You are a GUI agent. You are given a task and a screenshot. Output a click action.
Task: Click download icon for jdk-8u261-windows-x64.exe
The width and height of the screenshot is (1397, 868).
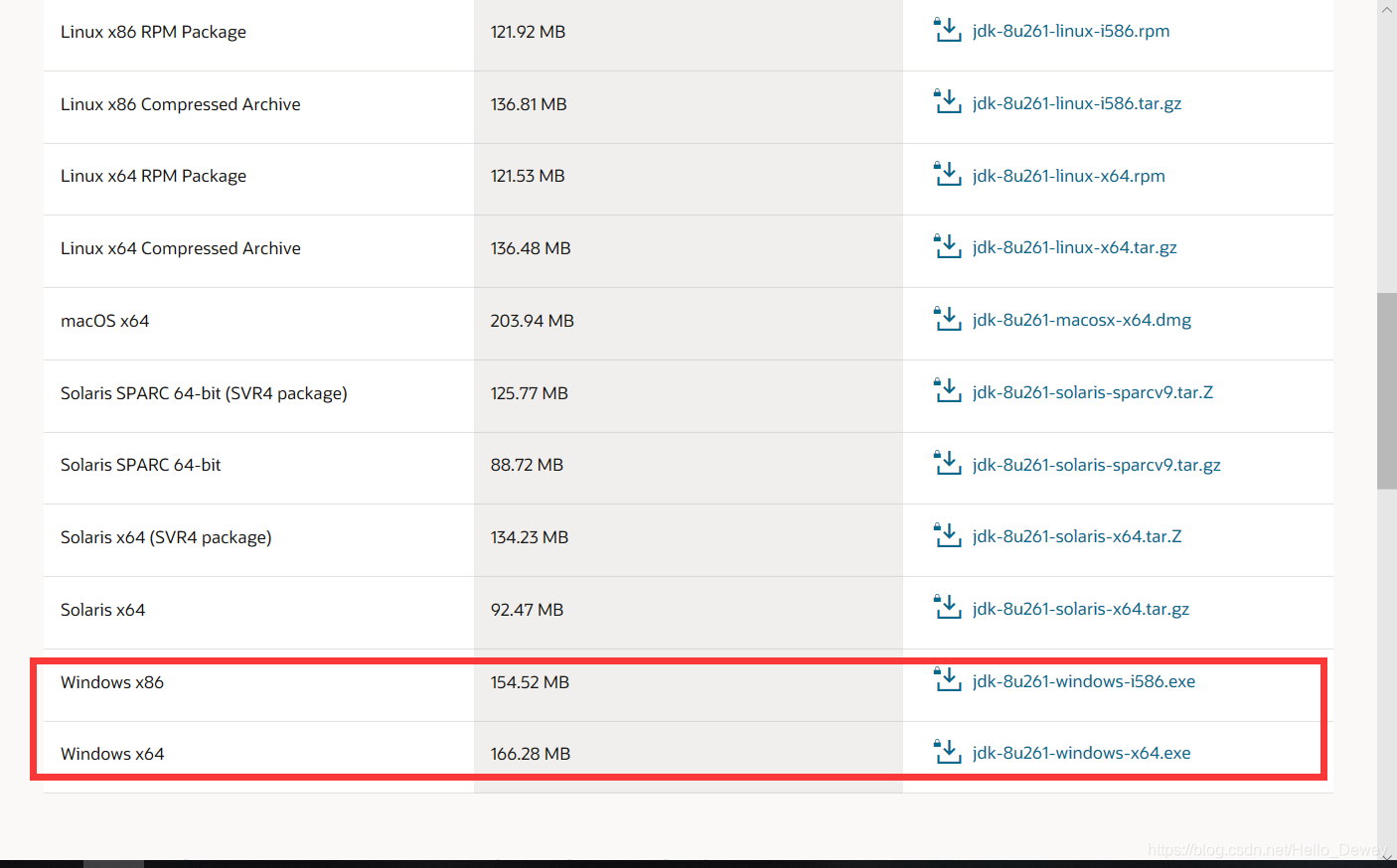coord(948,752)
